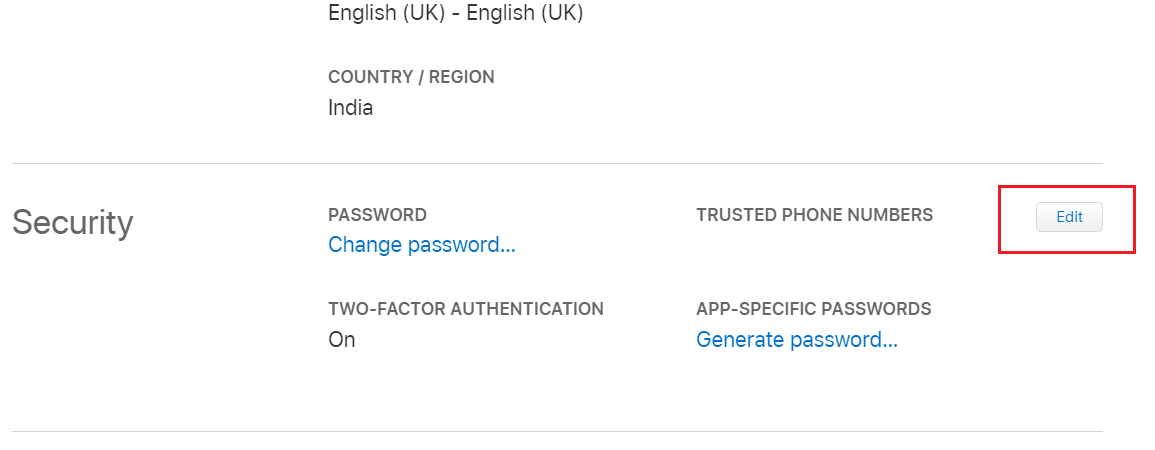Click the COUNTRY / REGION label
The width and height of the screenshot is (1155, 450).
pos(411,77)
